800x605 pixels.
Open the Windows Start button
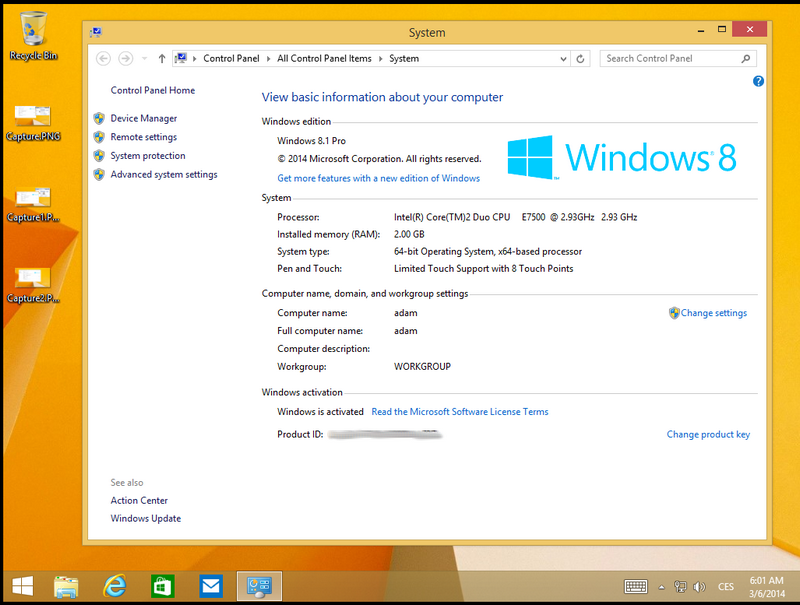click(22, 586)
